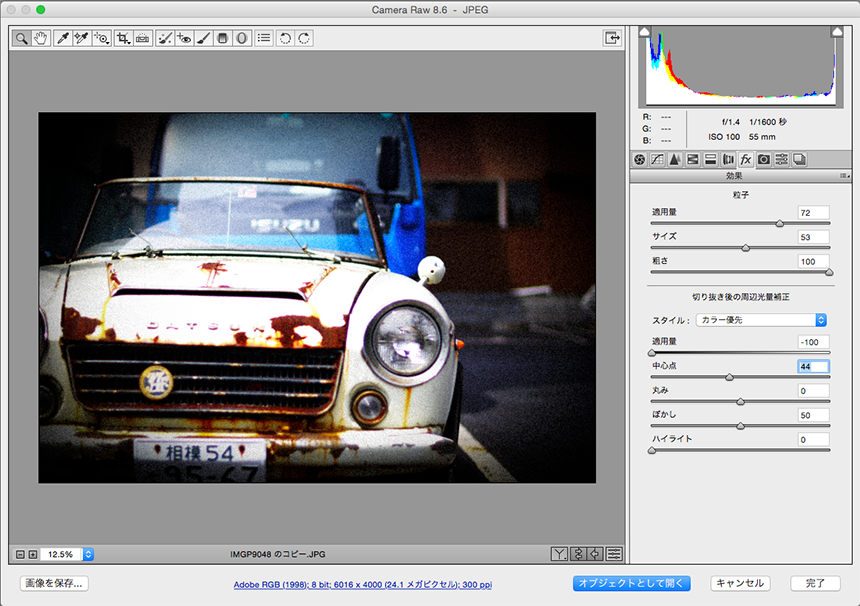
Task: Open the HSL / Grayscale panel tab
Action: [693, 160]
